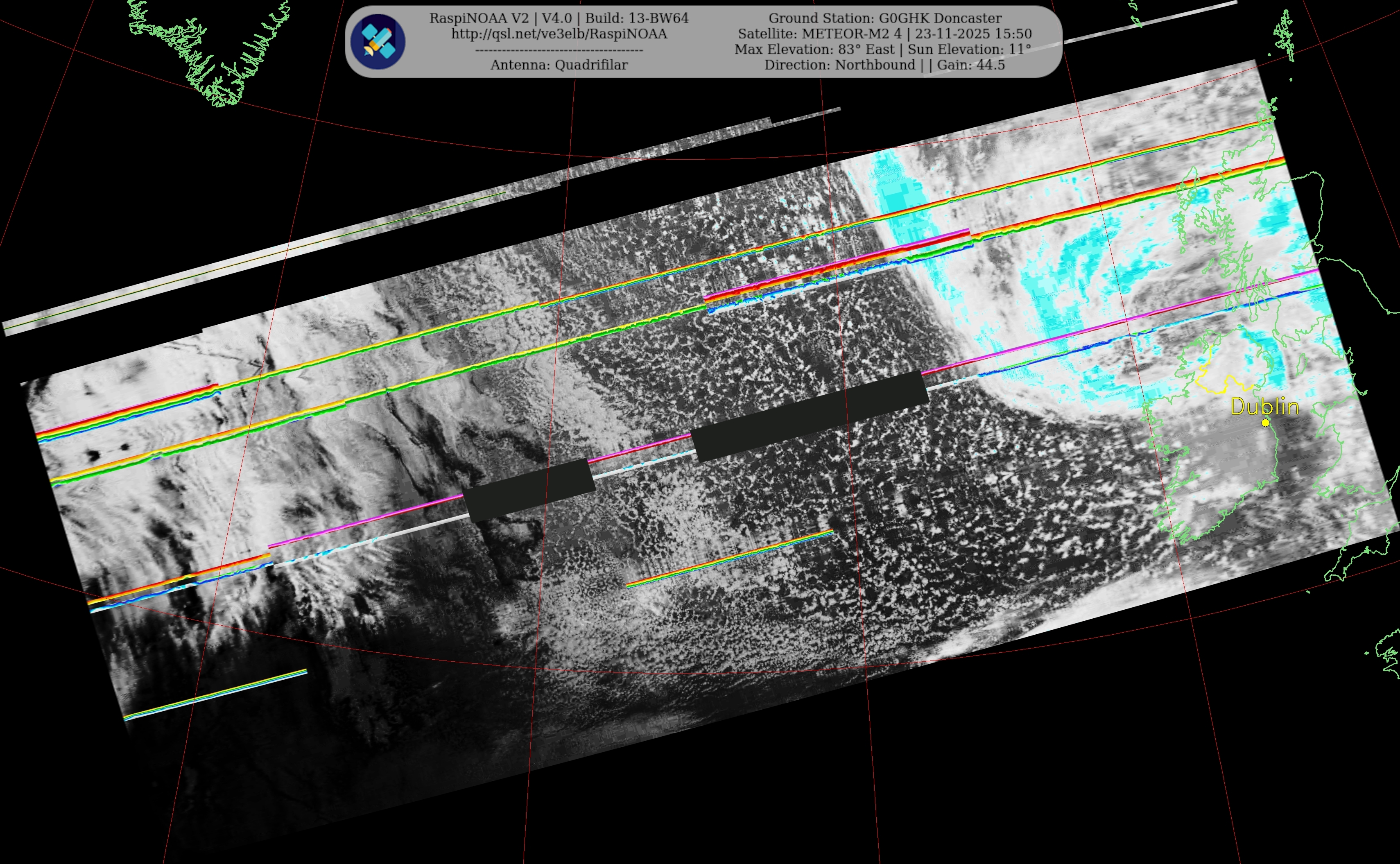Click the Max Elevation 83° East text
Image resolution: width=1400 pixels, height=864 pixels.
click(814, 49)
